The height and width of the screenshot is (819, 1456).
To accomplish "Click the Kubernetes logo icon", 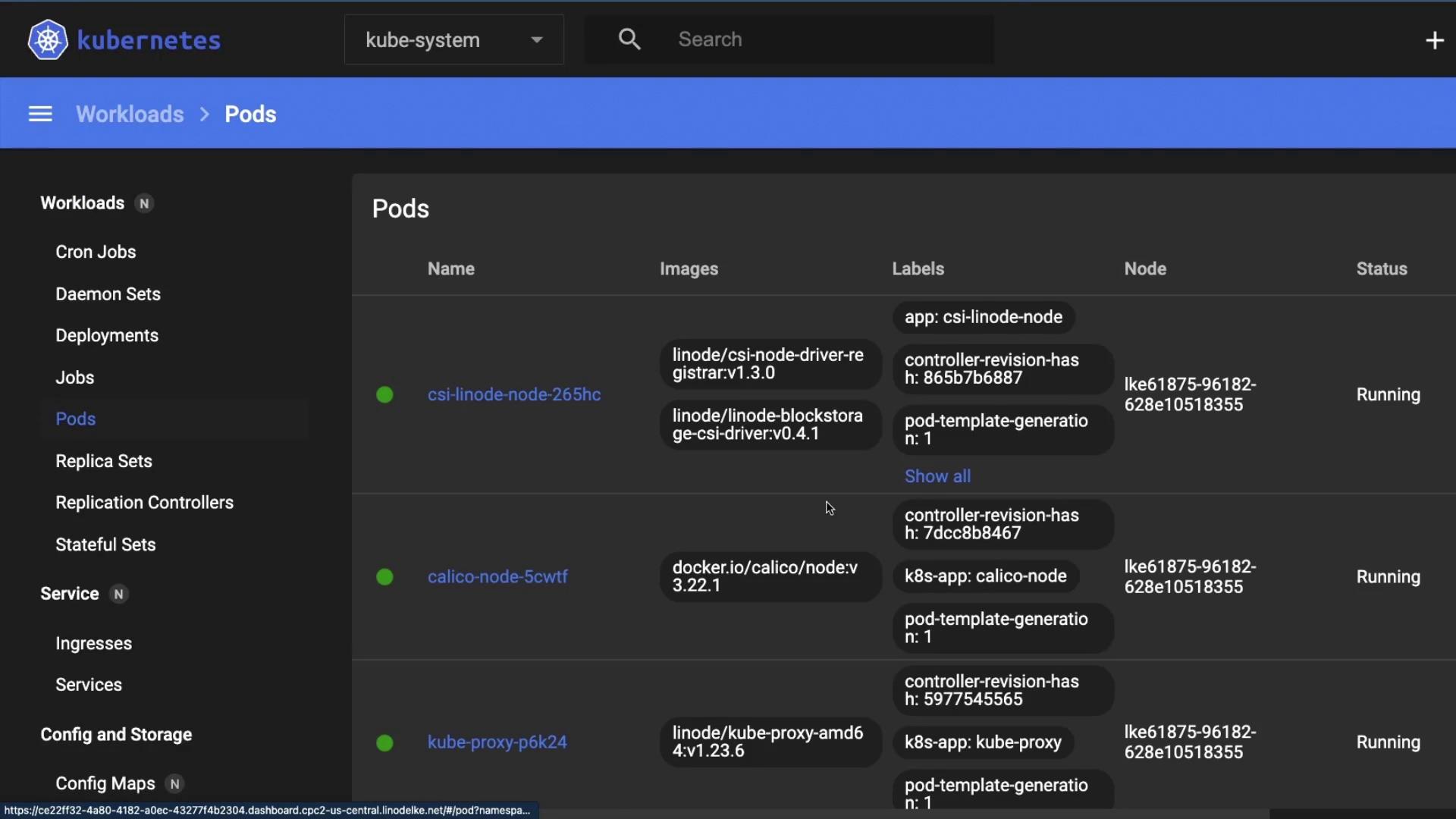I will click(48, 39).
